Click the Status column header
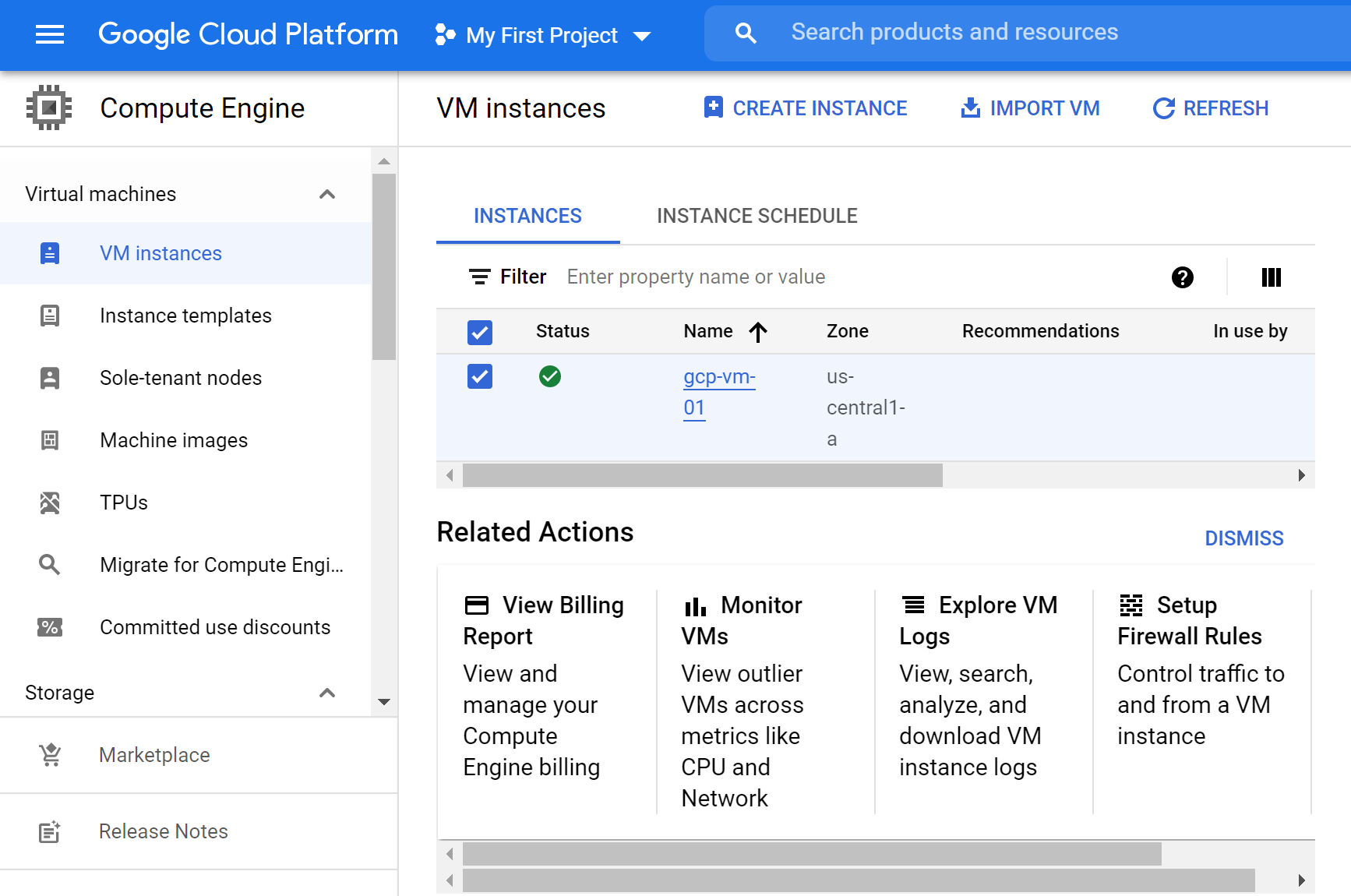The width and height of the screenshot is (1351, 896). (x=563, y=331)
